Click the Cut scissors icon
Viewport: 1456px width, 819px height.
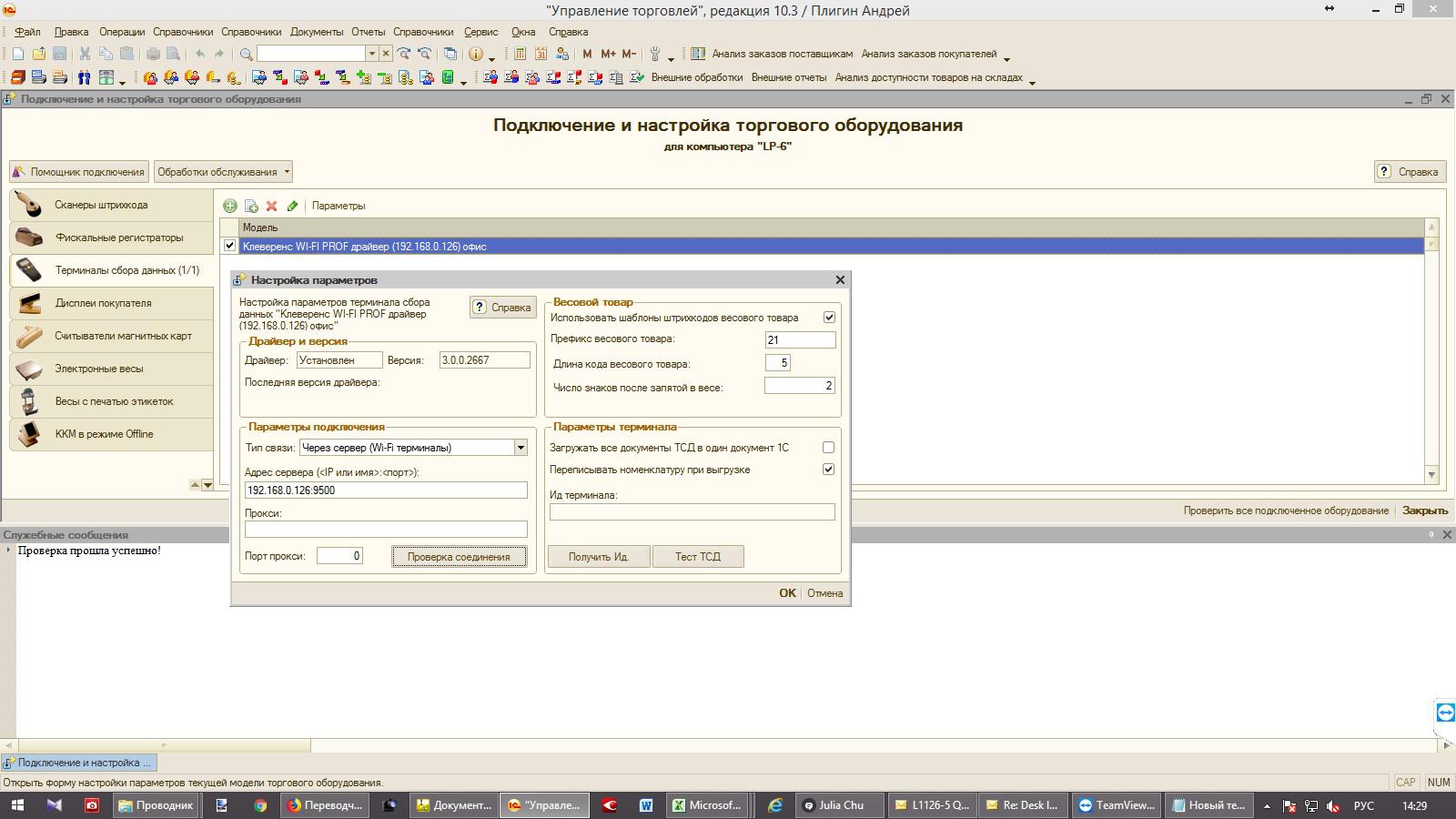click(85, 54)
